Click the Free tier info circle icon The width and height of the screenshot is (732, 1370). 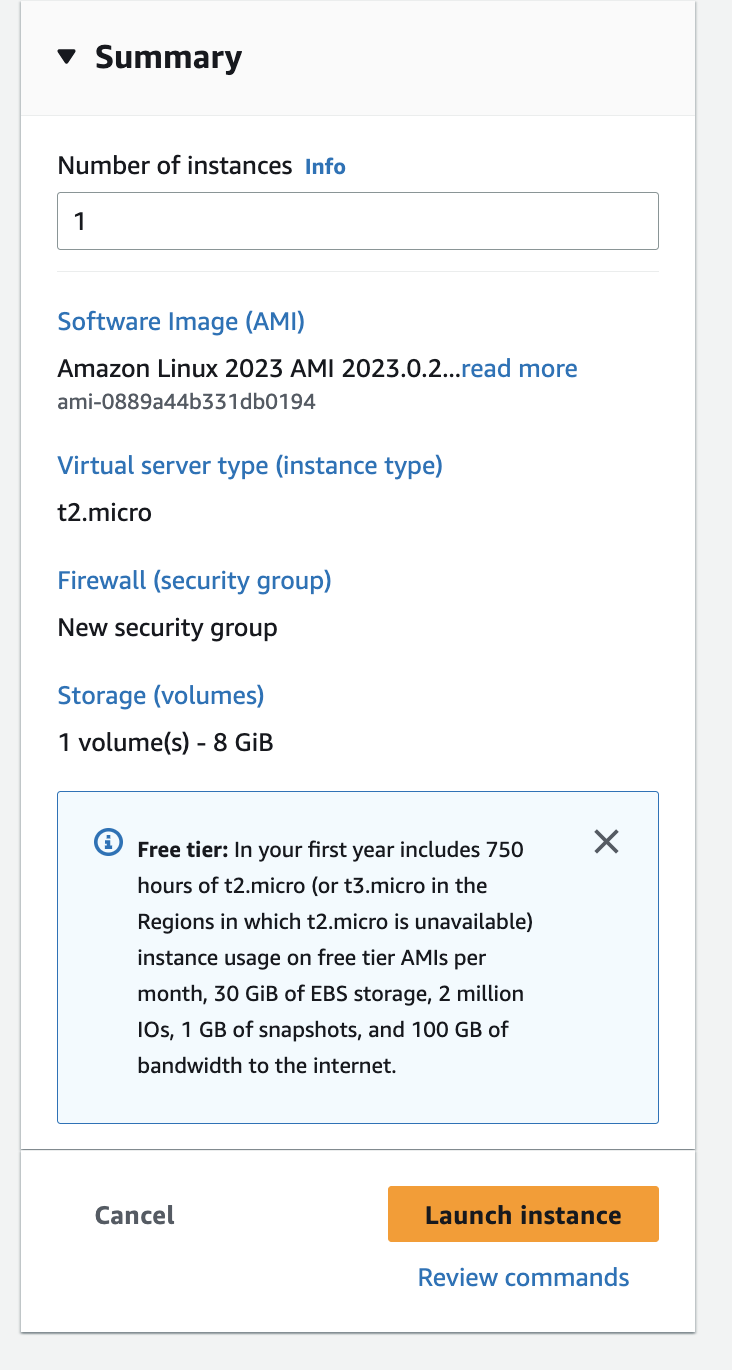pos(108,843)
